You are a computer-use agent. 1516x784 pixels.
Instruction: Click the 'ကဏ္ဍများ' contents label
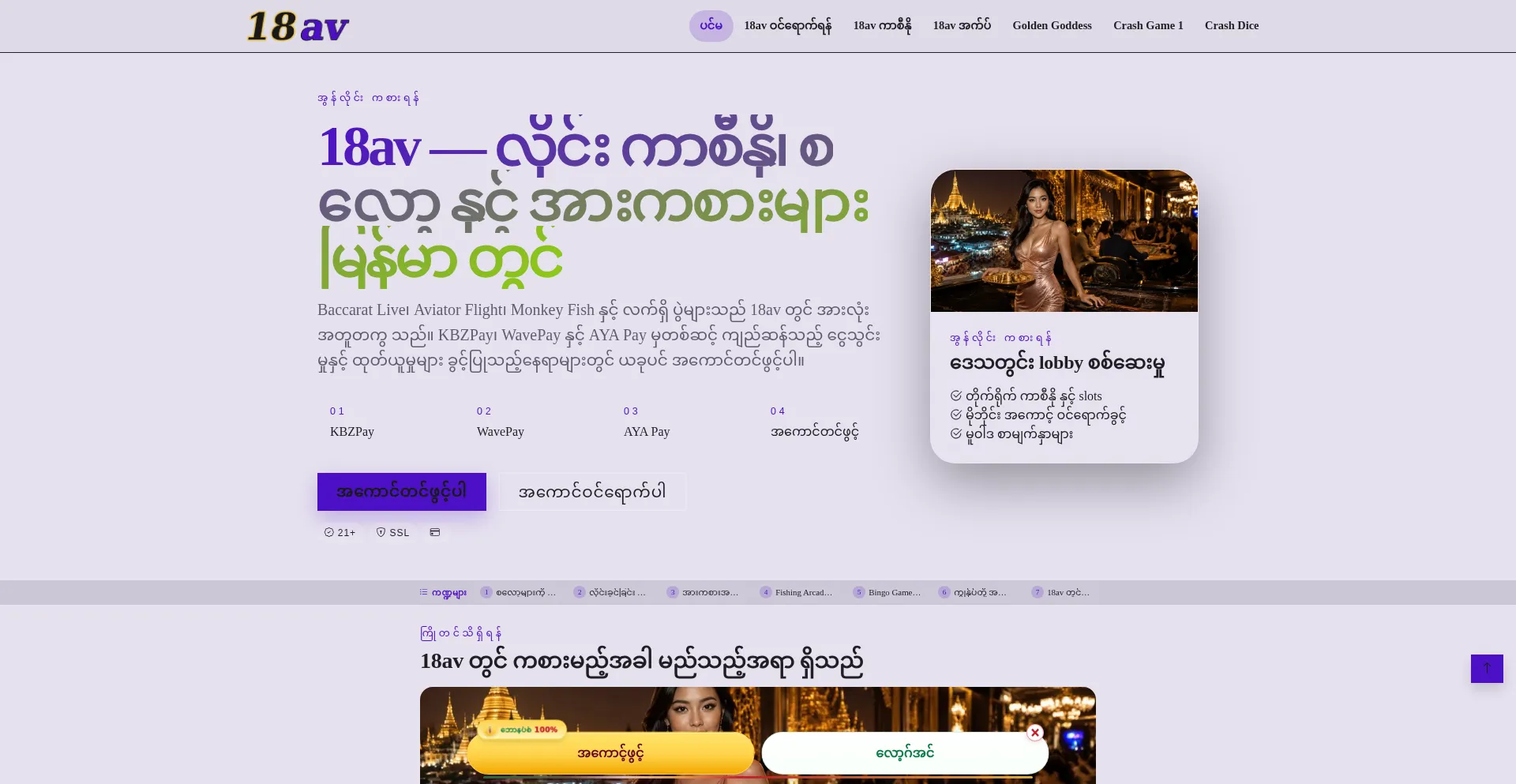(x=448, y=592)
